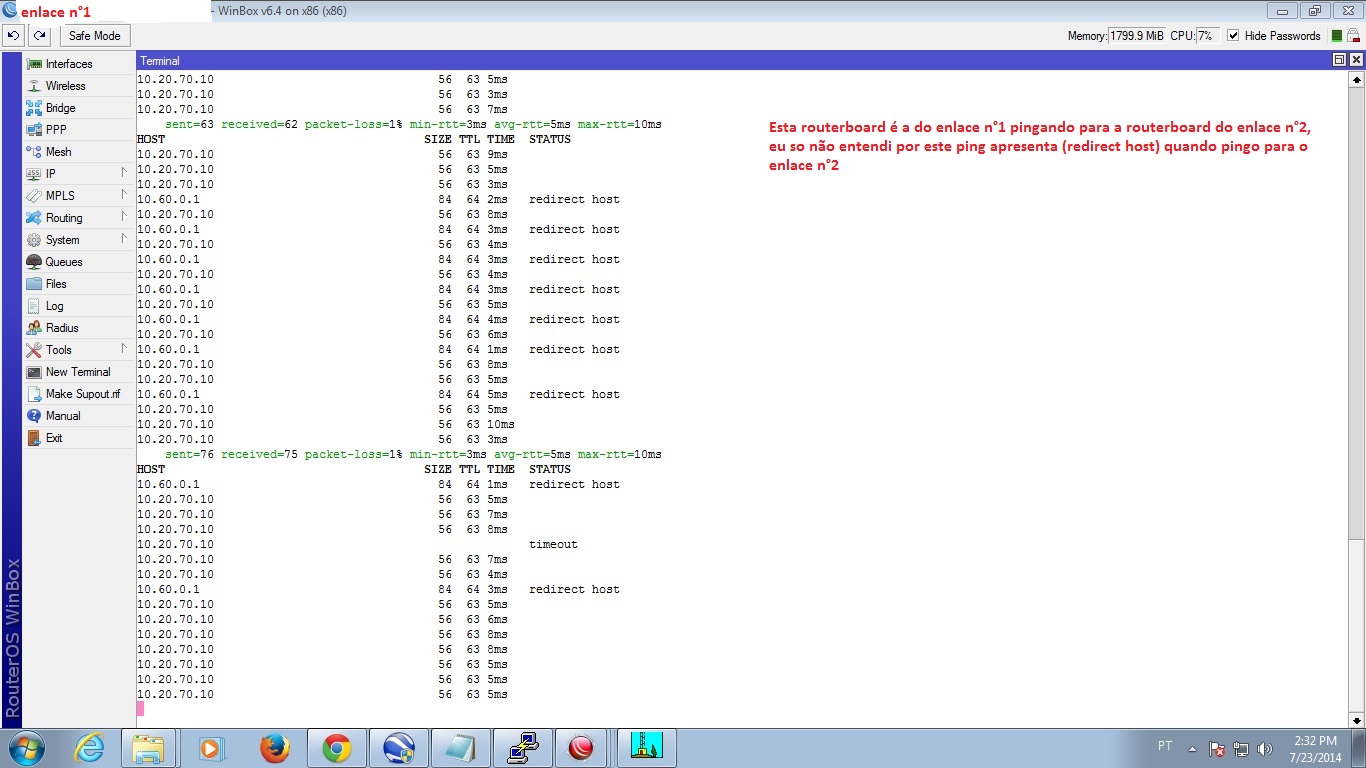Close the Terminal panel window
The image size is (1366, 768).
coord(1356,60)
